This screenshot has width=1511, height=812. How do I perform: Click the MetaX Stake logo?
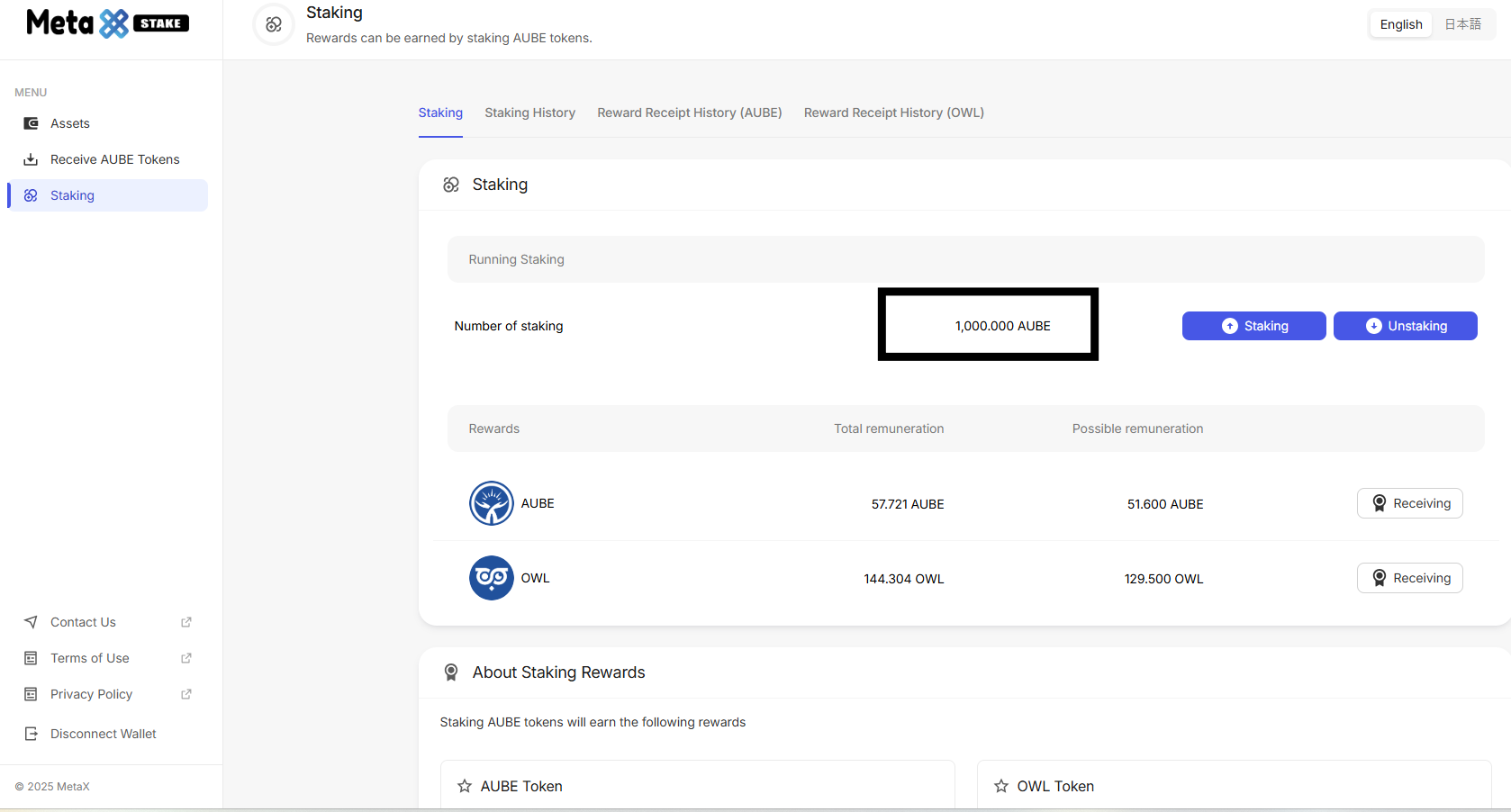click(107, 23)
